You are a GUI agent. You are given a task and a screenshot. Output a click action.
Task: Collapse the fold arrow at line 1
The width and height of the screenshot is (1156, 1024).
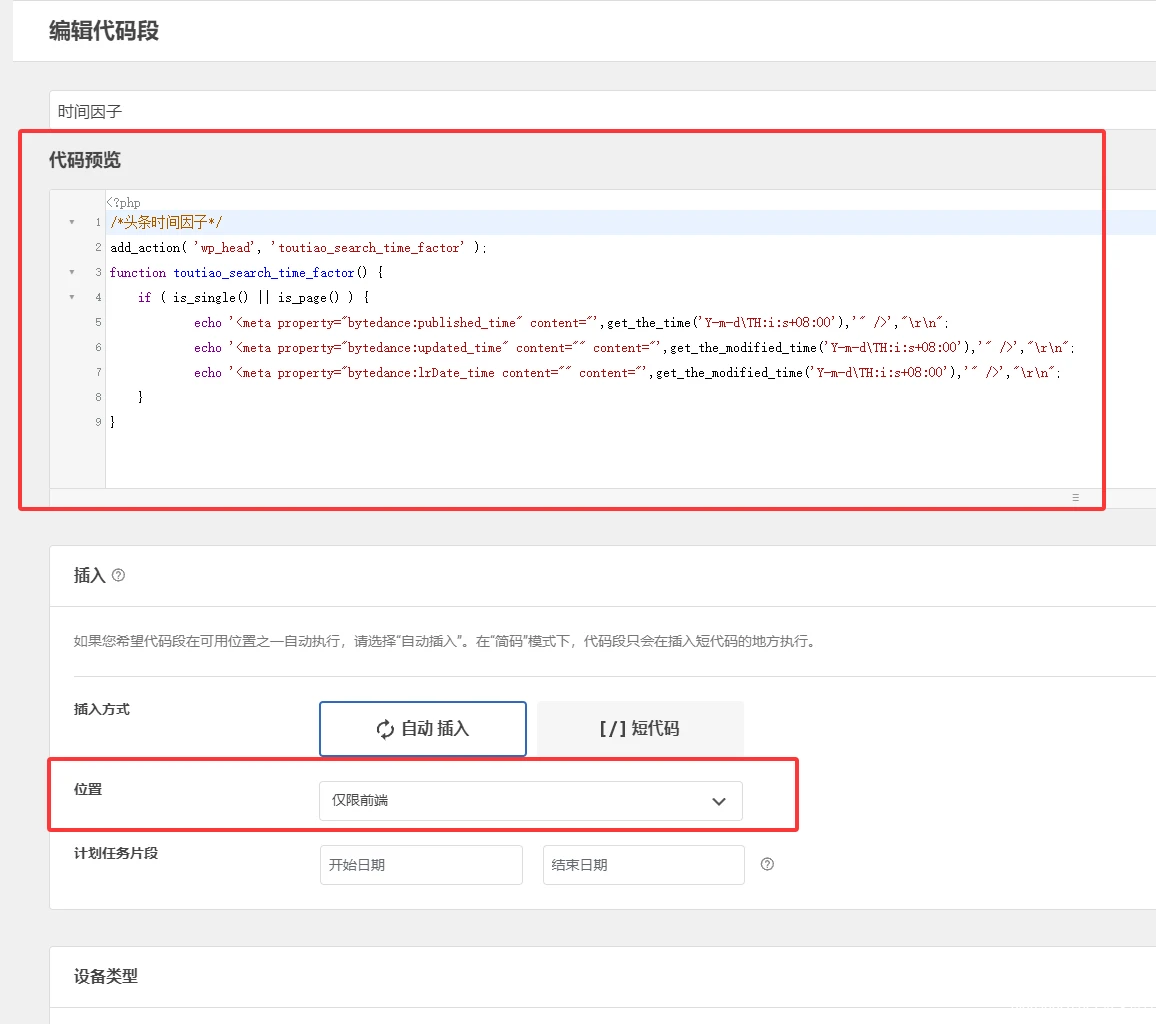click(x=72, y=223)
